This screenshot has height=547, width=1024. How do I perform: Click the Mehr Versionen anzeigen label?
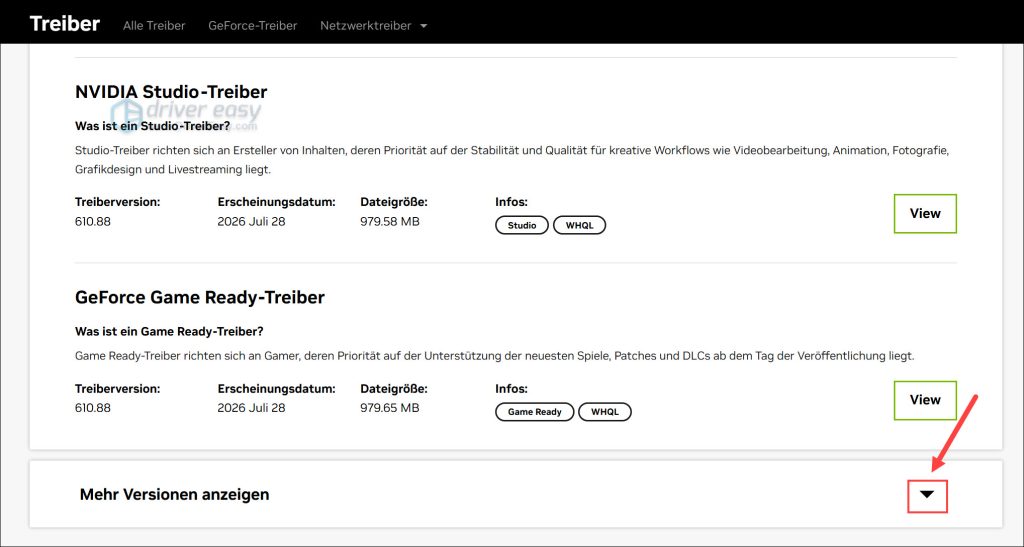click(174, 495)
